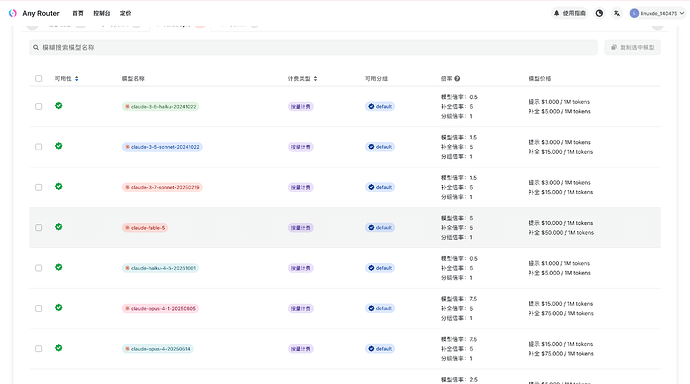Click '模型倍率: 0.5' in claude-3-5-haiku row
This screenshot has height=384, width=690.
459,97
